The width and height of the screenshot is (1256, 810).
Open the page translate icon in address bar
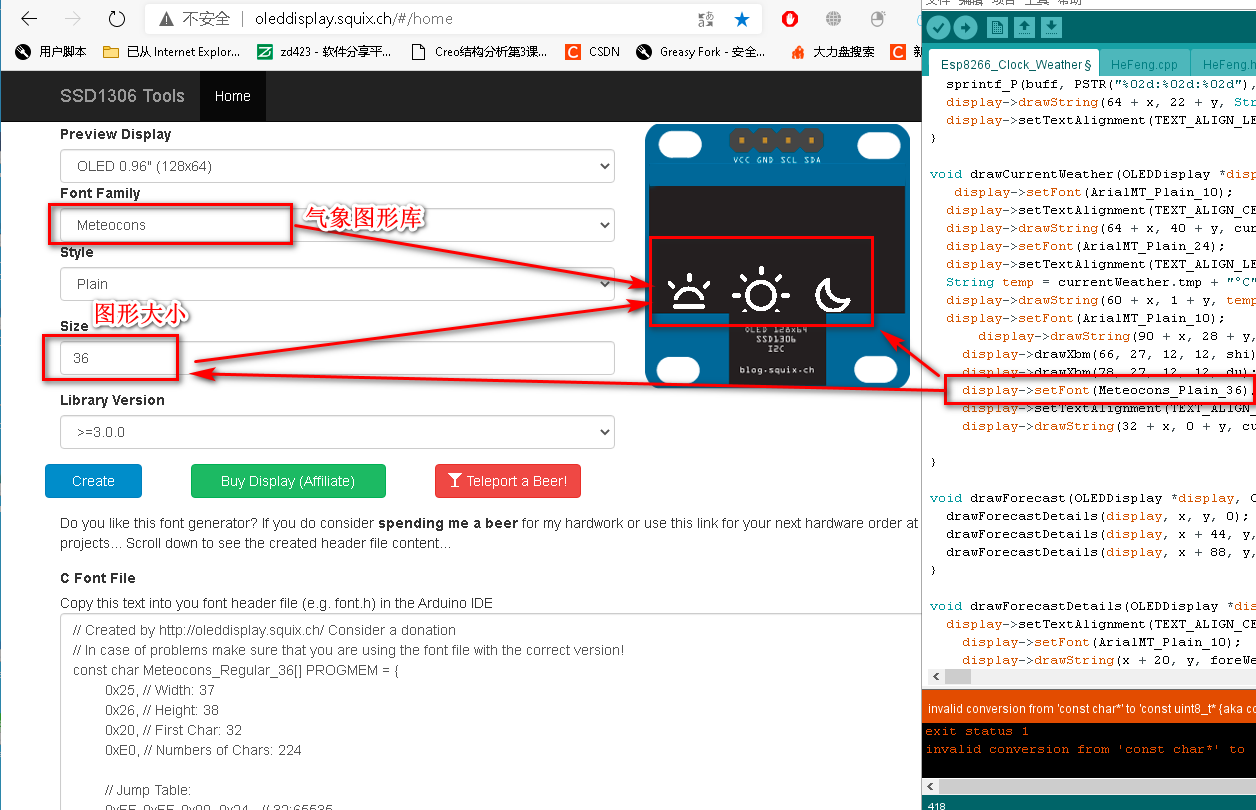click(705, 18)
